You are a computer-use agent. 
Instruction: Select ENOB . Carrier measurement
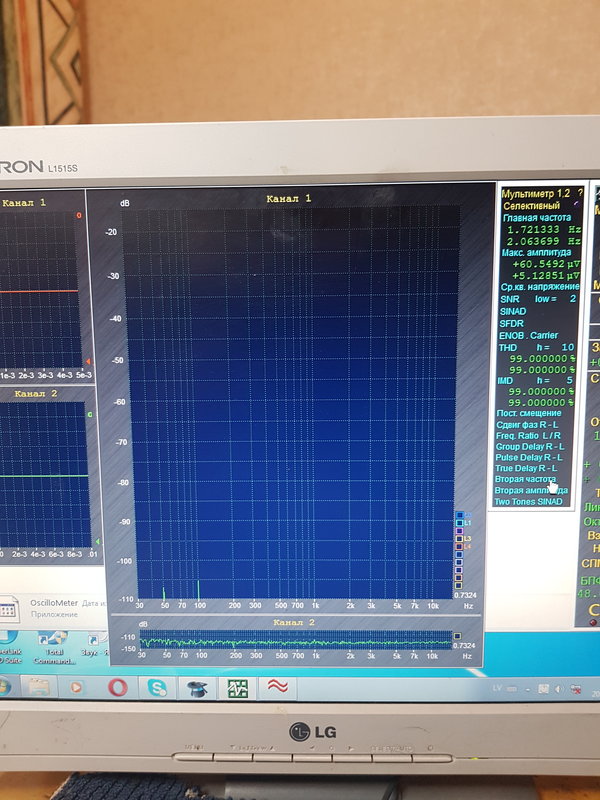[529, 335]
